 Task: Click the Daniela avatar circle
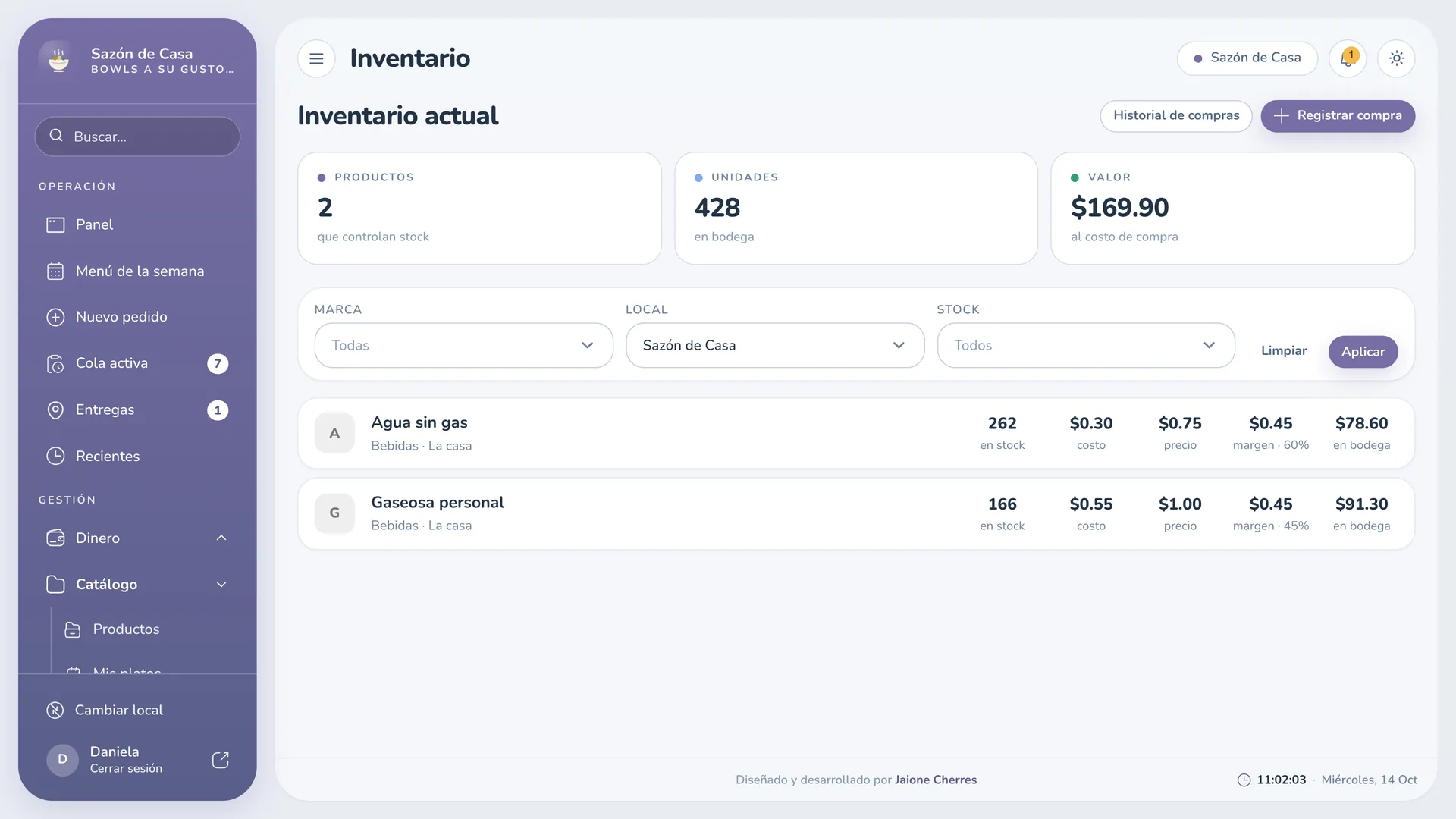click(x=62, y=760)
